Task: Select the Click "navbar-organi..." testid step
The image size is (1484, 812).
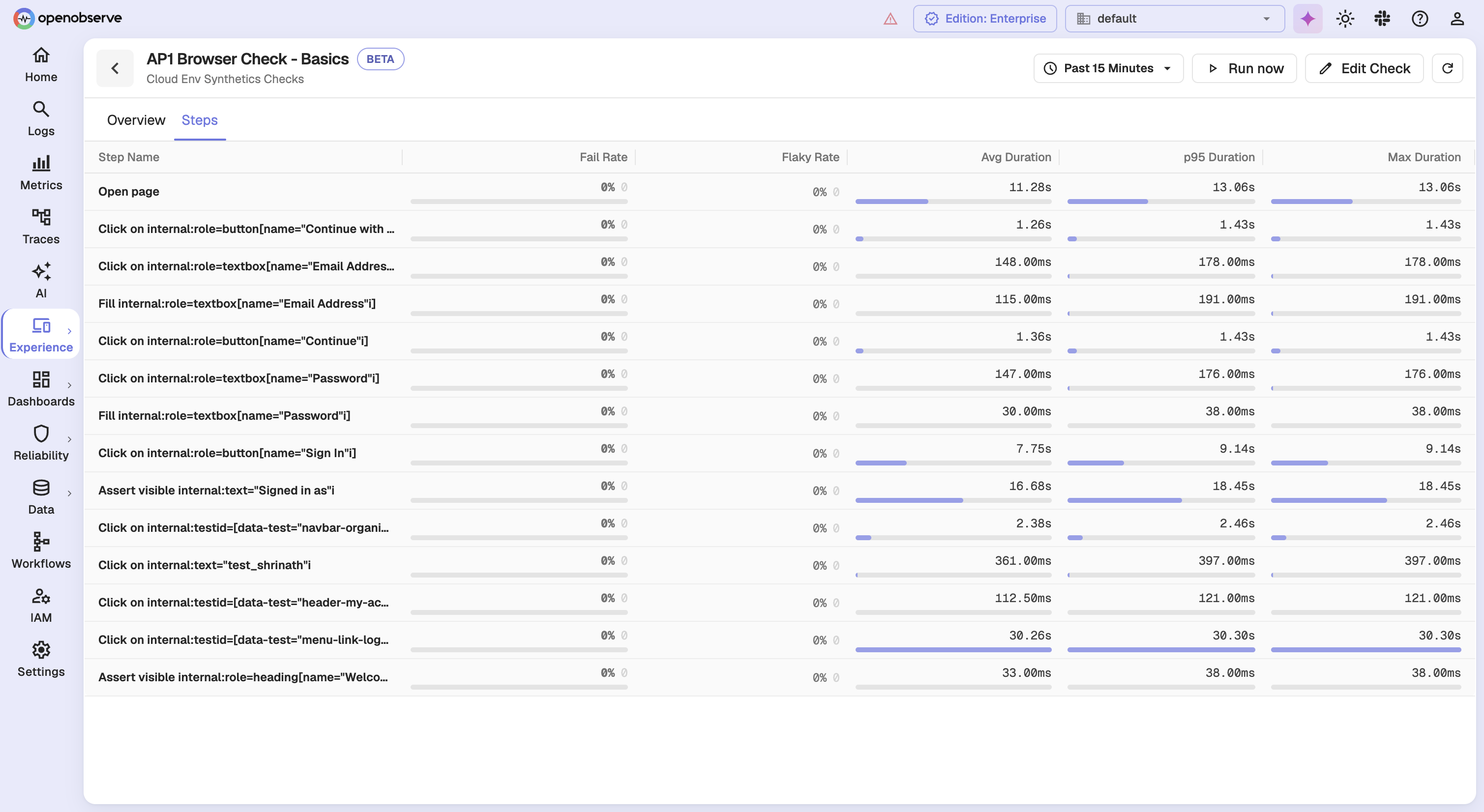Action: pyautogui.click(x=779, y=528)
